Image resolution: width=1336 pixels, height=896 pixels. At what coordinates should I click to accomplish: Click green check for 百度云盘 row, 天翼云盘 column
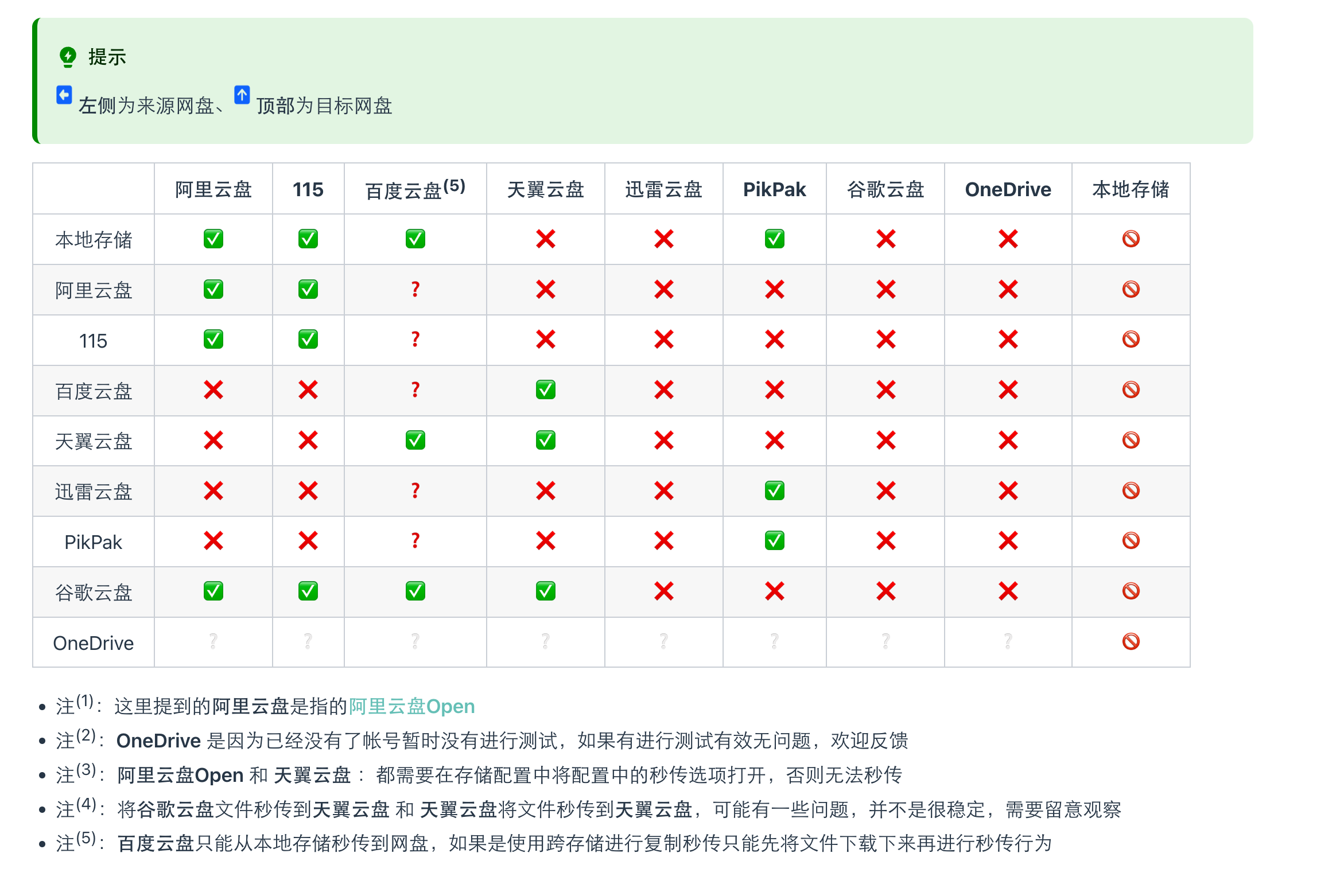[546, 390]
